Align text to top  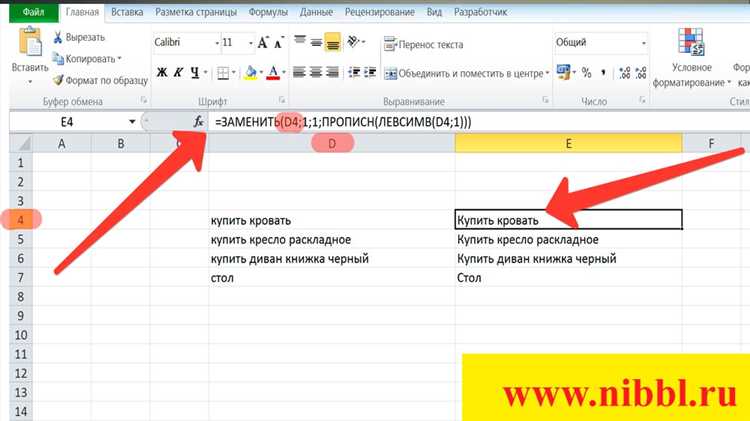coord(300,42)
